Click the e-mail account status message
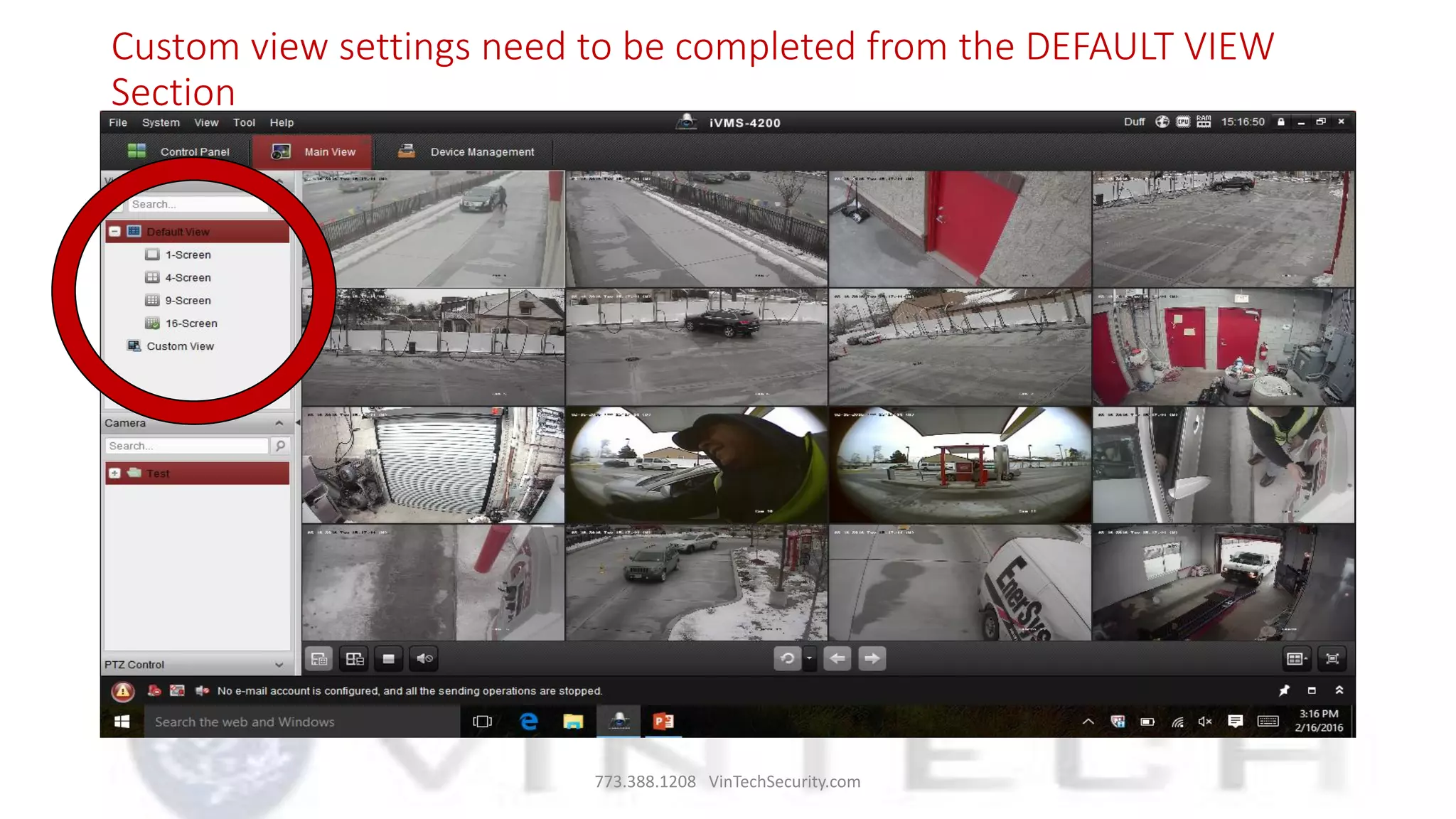 409,691
